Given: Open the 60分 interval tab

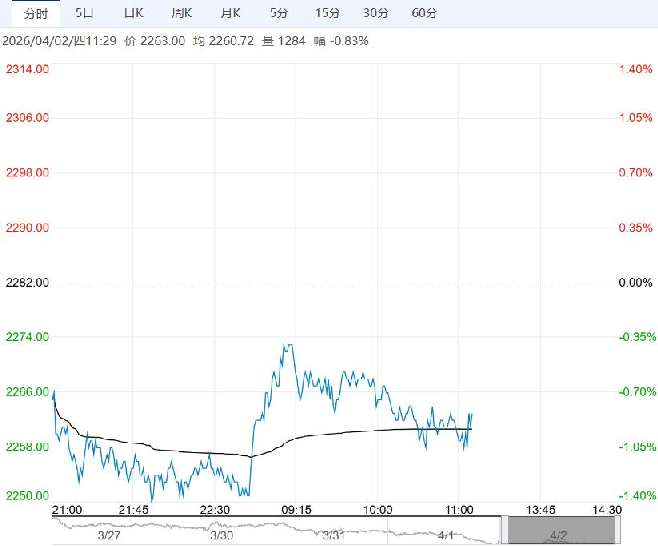Looking at the screenshot, I should (424, 13).
